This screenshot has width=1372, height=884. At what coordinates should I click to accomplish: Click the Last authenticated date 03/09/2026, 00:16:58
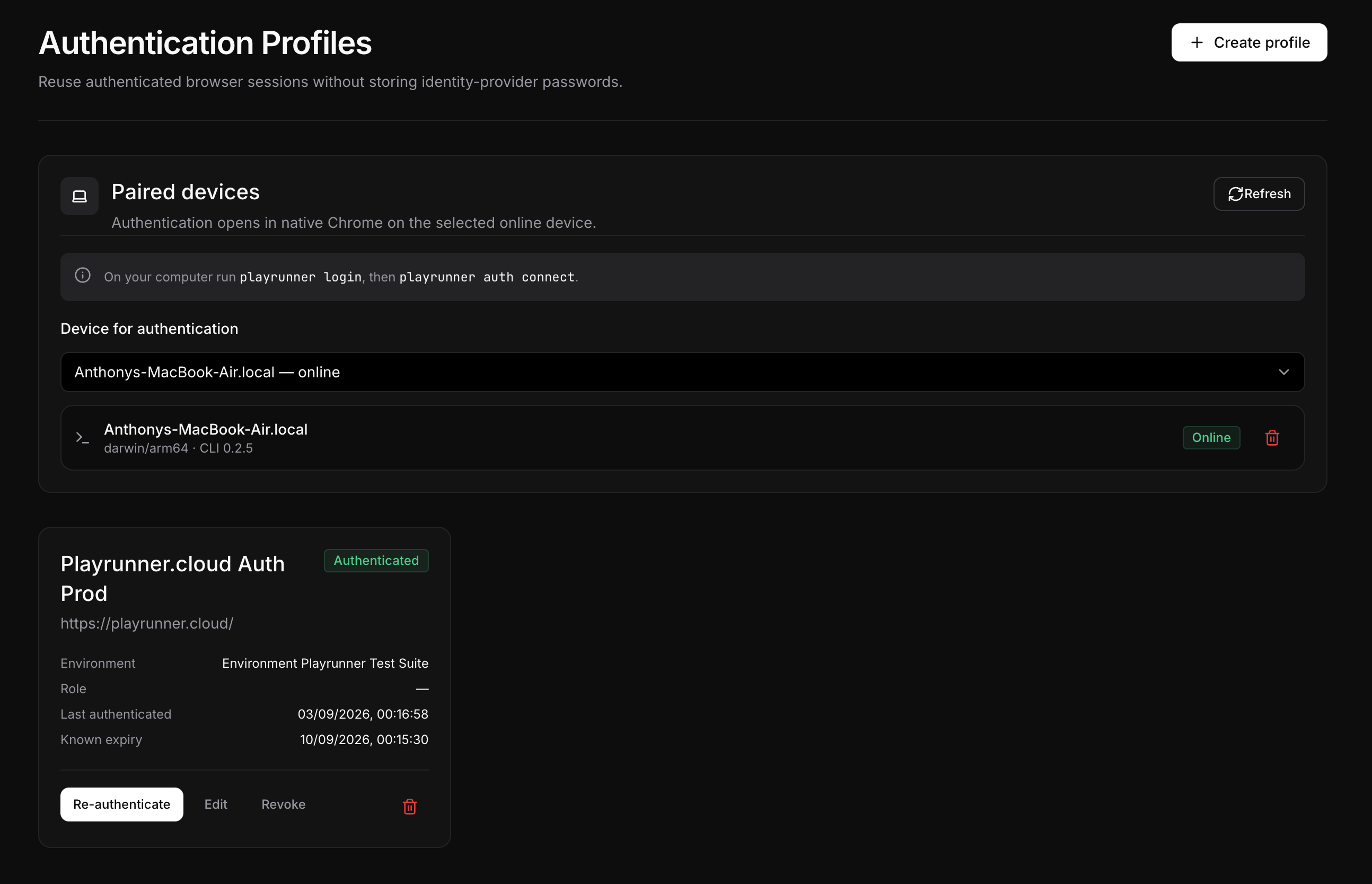(363, 714)
